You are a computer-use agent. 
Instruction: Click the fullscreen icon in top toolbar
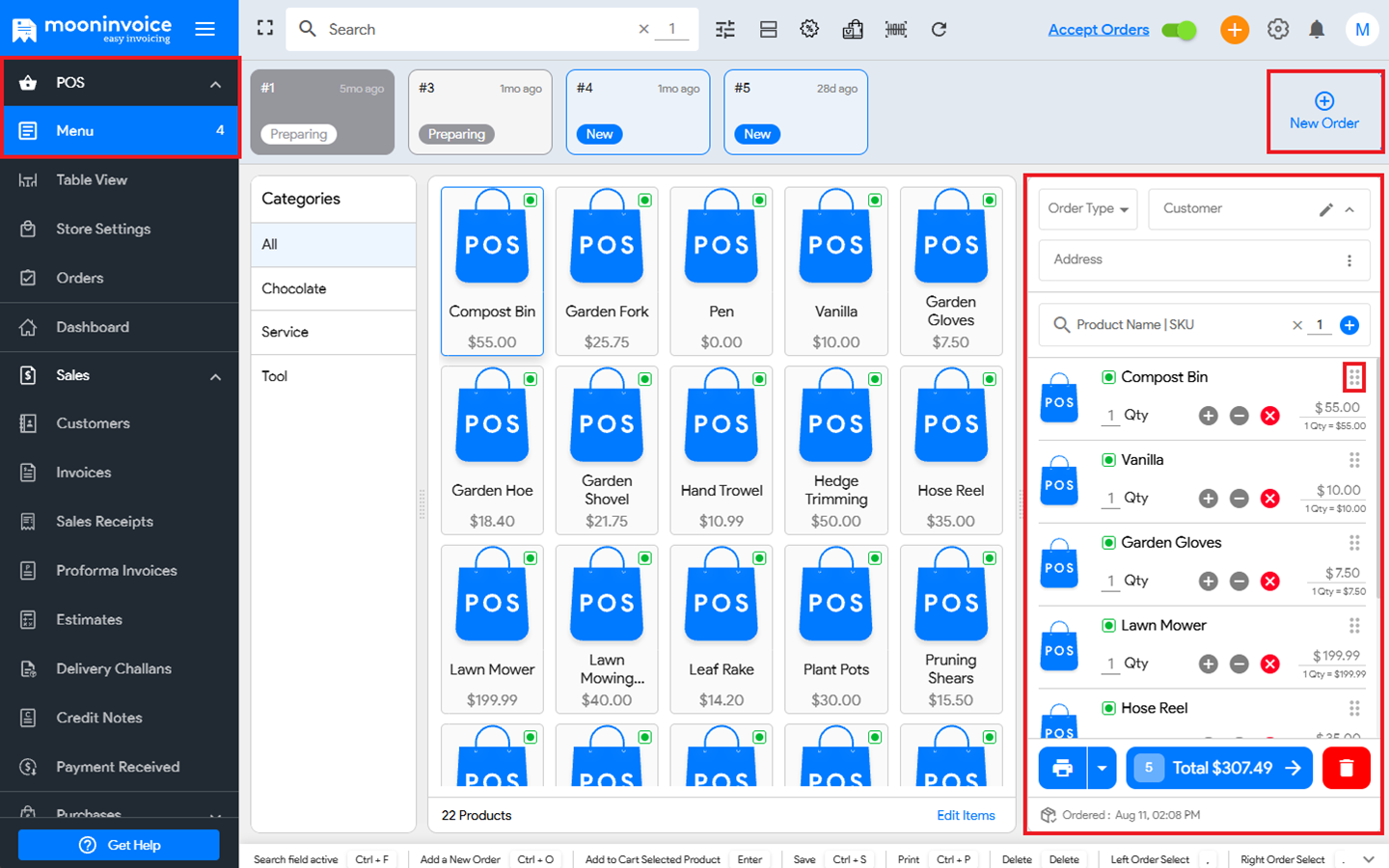pos(265,29)
